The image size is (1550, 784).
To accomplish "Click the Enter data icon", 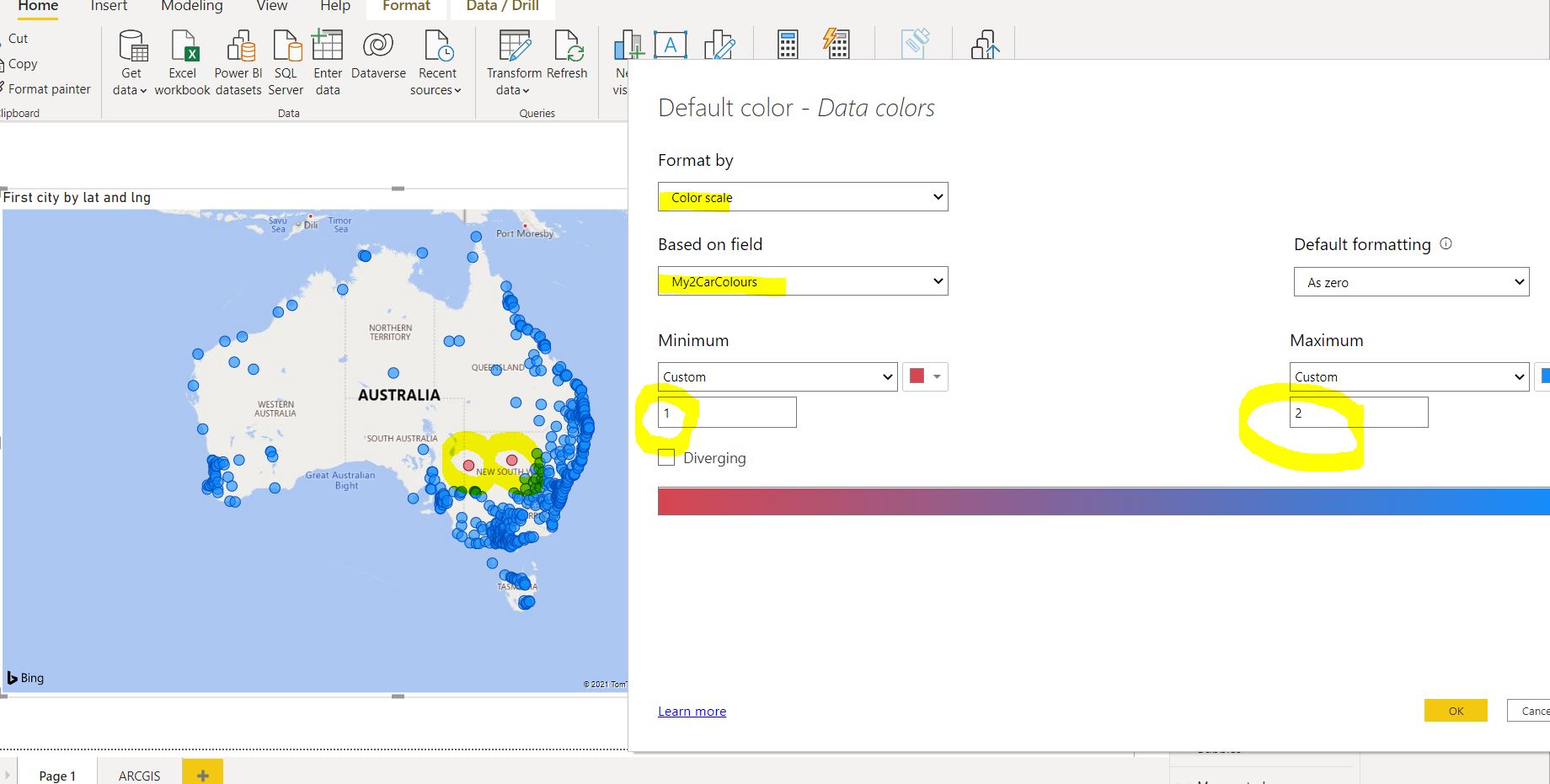I will coord(328,45).
